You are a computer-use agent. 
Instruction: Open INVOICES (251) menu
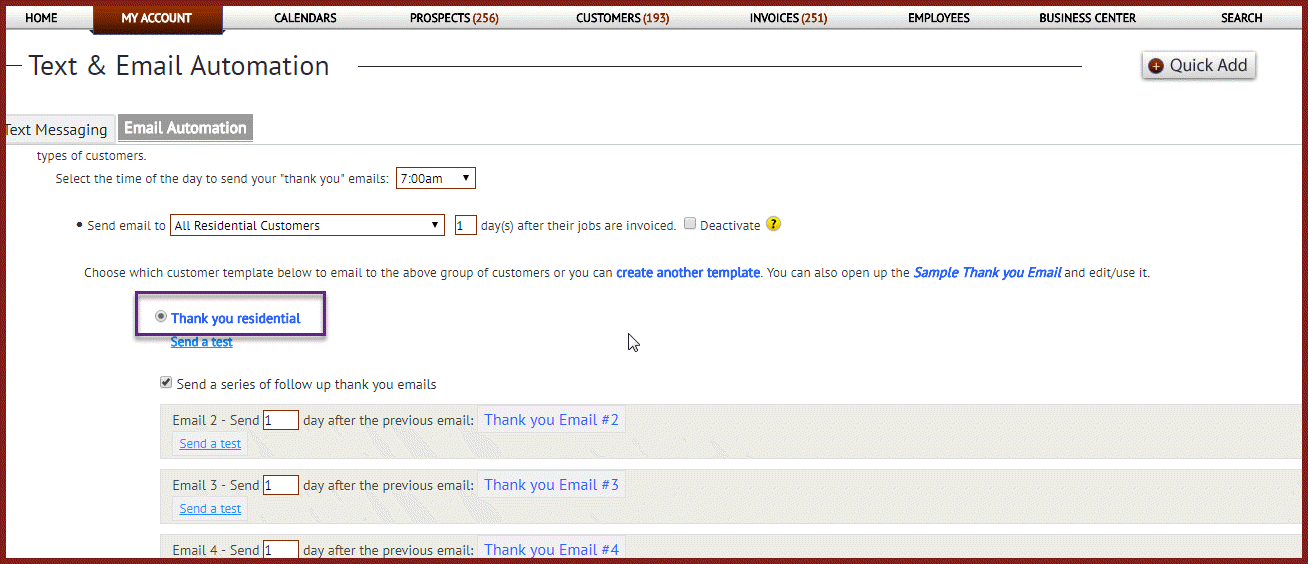(x=788, y=18)
